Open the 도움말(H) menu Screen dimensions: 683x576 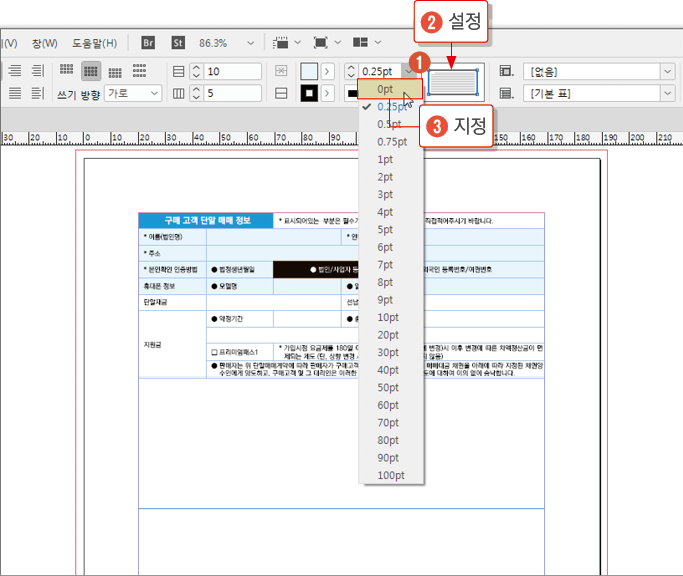(x=95, y=43)
